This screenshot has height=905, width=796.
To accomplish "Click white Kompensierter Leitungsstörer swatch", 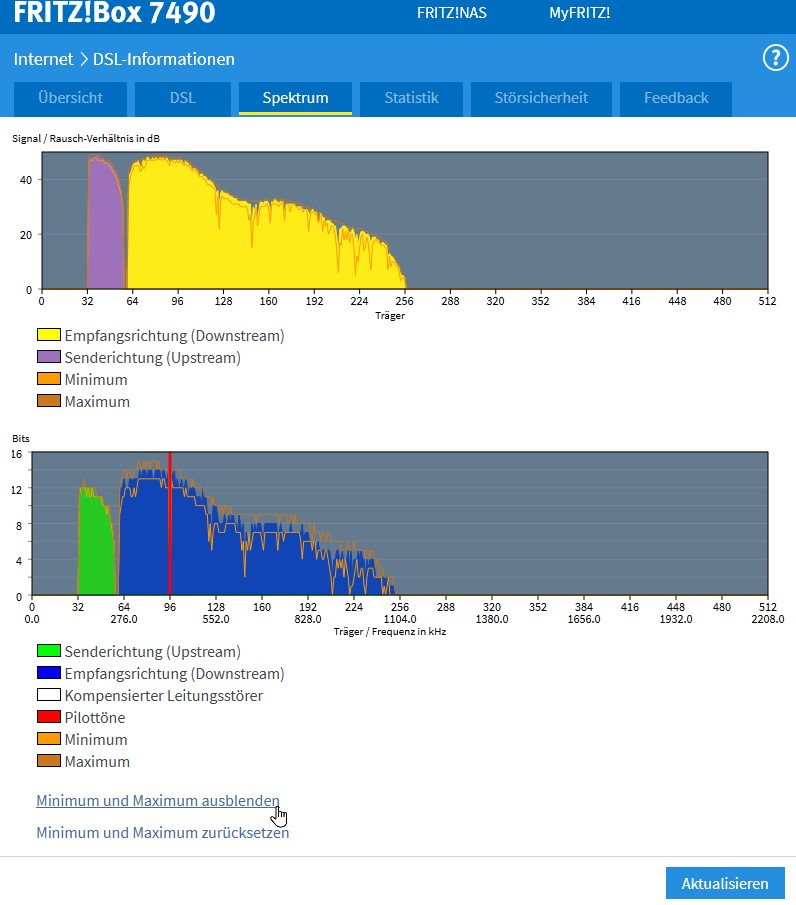I will 49,694.
